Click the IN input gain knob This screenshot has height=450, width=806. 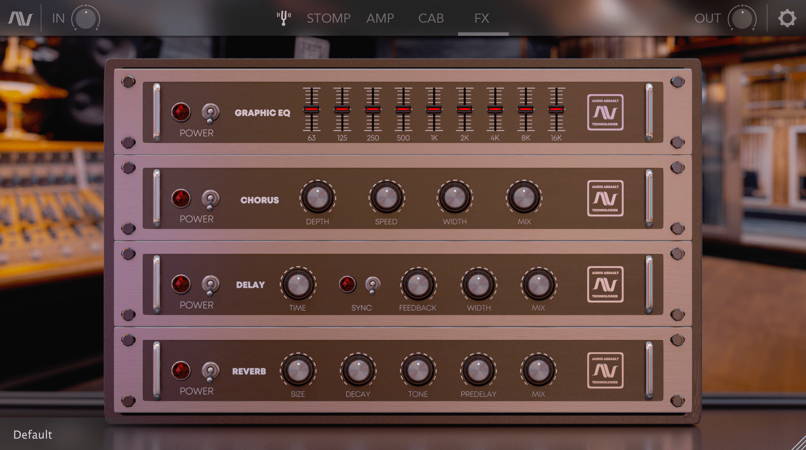[x=86, y=18]
